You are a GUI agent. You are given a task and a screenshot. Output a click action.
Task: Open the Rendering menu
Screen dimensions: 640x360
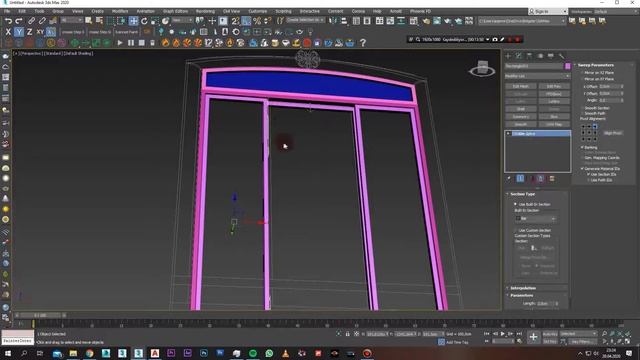click(205, 11)
